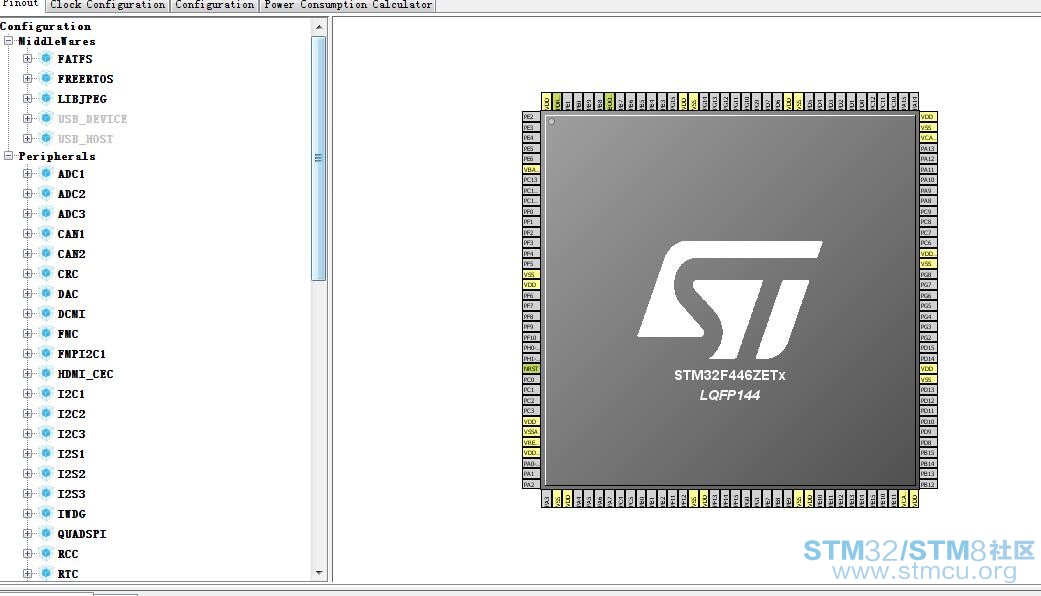Click pin PF10 on the chip

(531, 337)
